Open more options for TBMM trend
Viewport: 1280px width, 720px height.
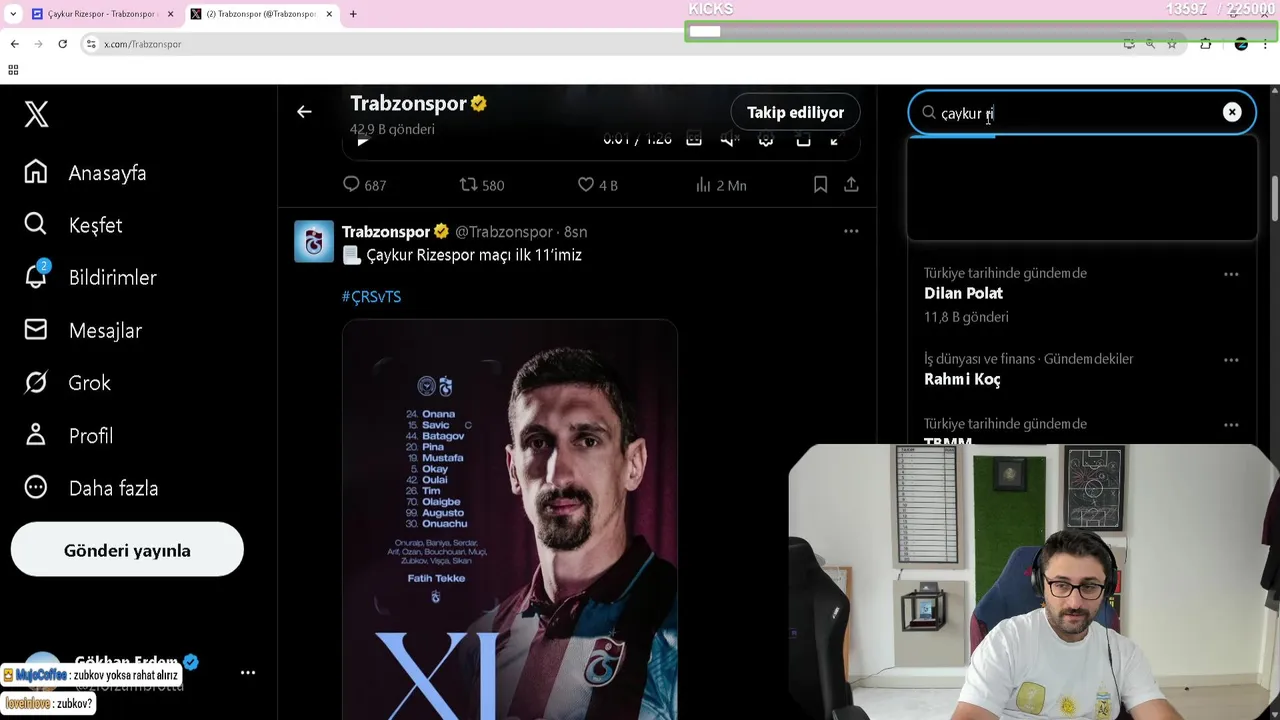1231,425
